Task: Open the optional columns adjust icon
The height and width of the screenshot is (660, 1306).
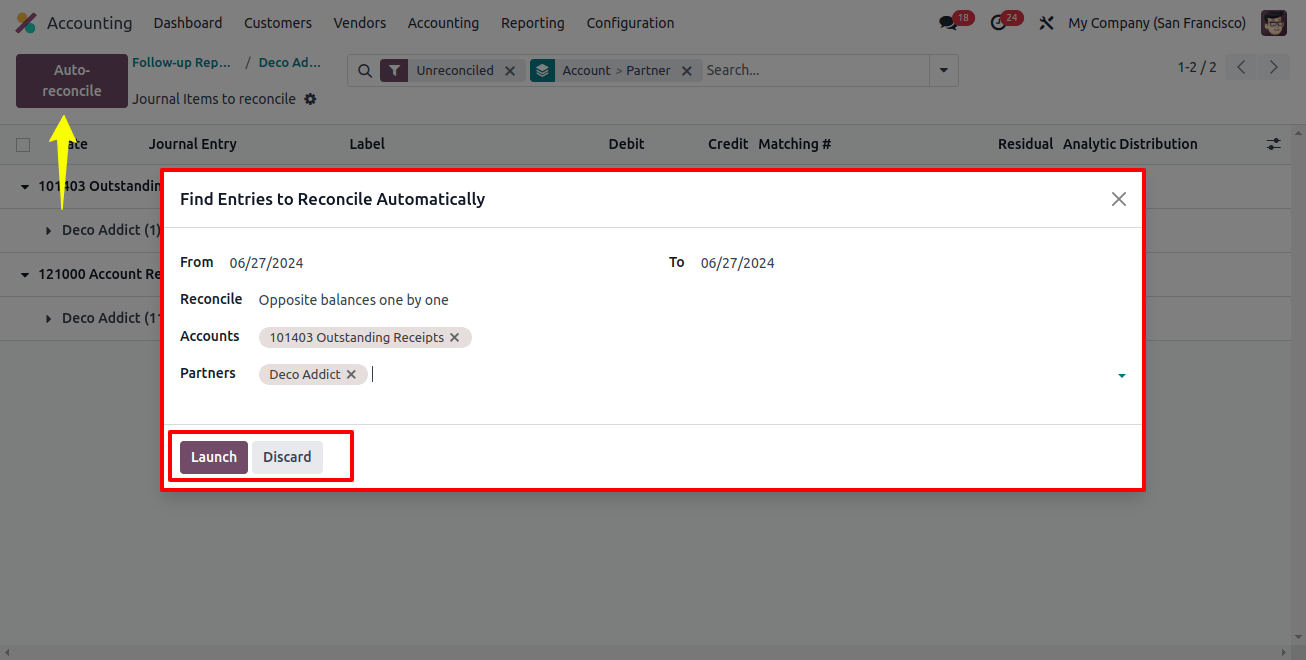Action: 1274,144
